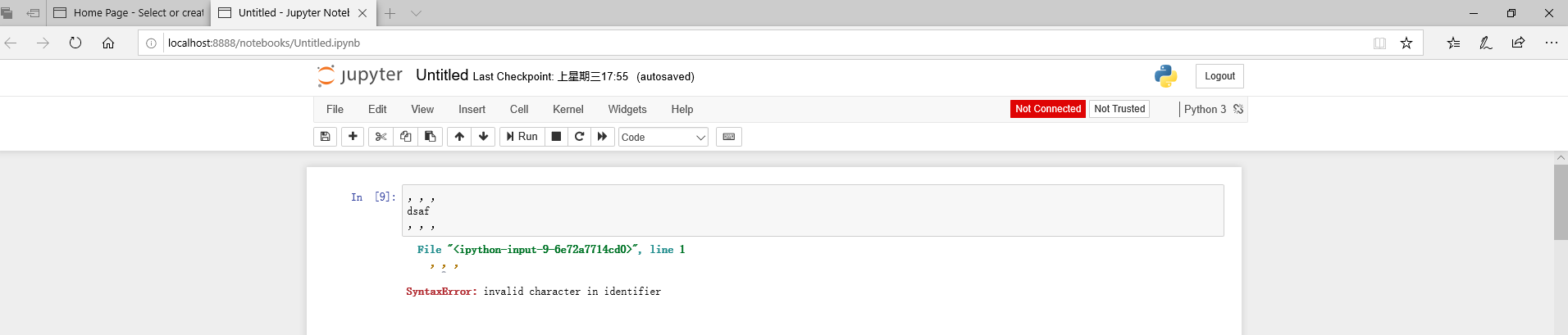Open the browser tab list chevron
Image resolution: width=1568 pixels, height=335 pixels.
click(x=416, y=13)
